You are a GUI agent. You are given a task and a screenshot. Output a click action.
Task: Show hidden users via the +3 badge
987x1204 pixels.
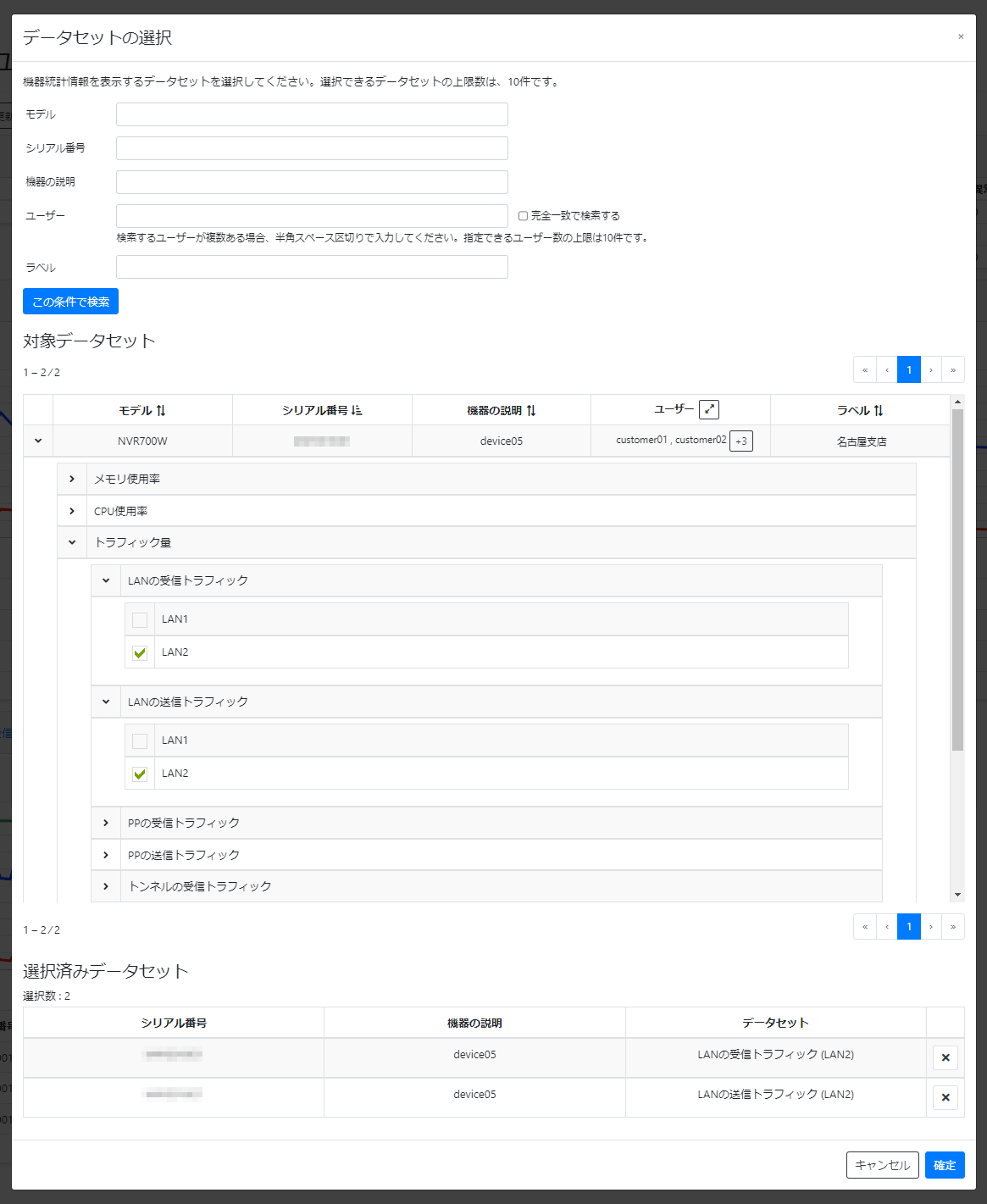coord(741,441)
